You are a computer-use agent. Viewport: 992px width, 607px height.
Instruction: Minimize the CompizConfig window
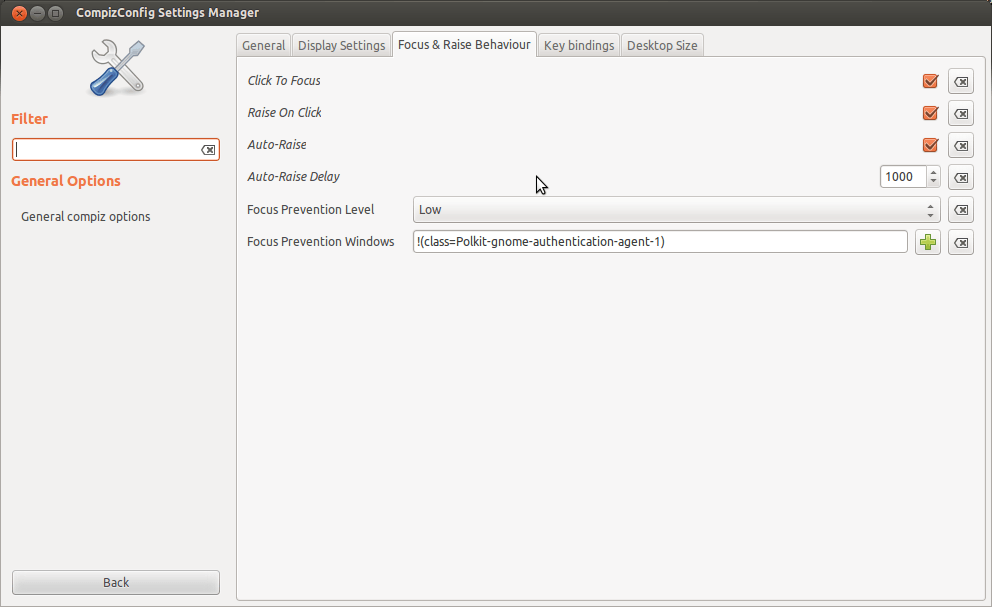point(37,13)
